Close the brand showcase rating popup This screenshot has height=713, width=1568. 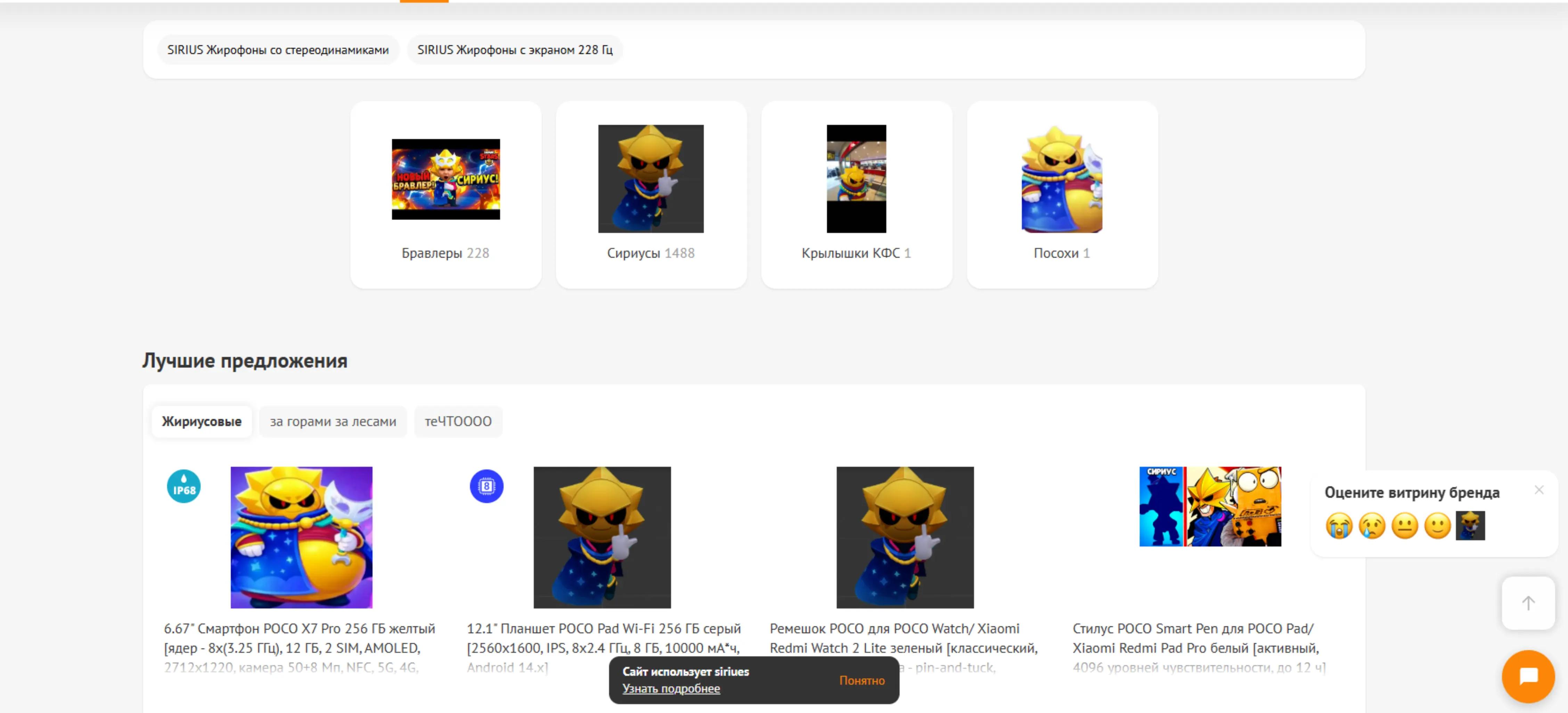[x=1540, y=490]
